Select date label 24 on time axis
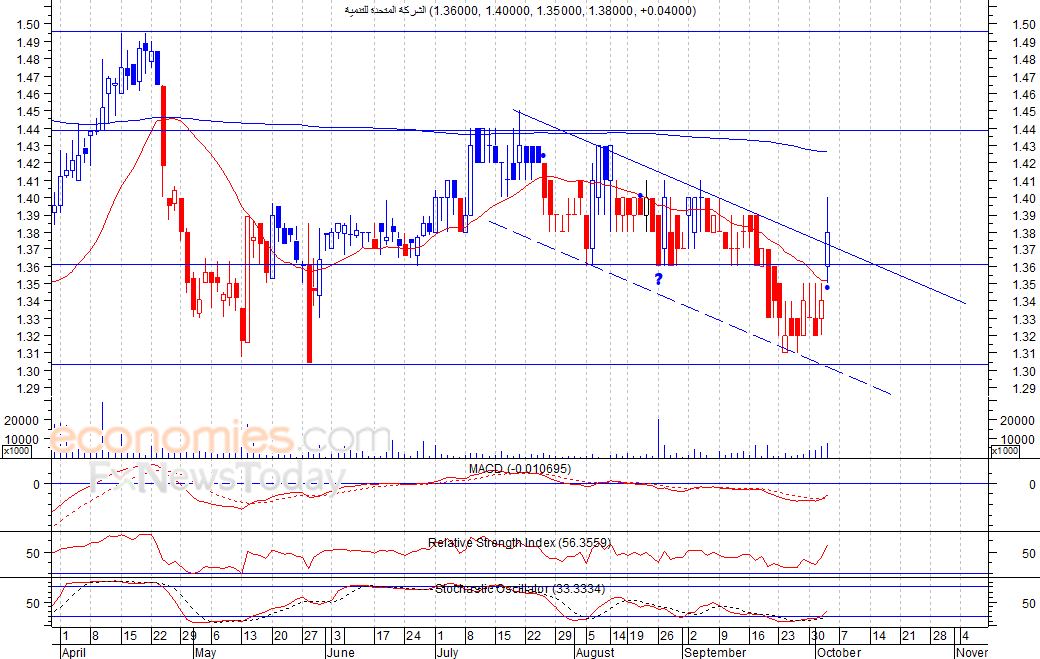The height and width of the screenshot is (659, 1040). [413, 636]
